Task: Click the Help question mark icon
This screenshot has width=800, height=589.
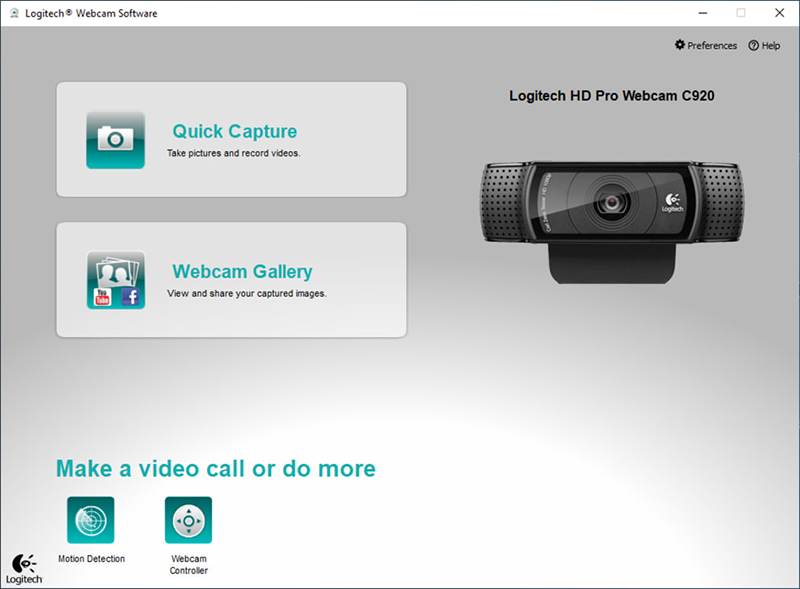Action: click(752, 45)
